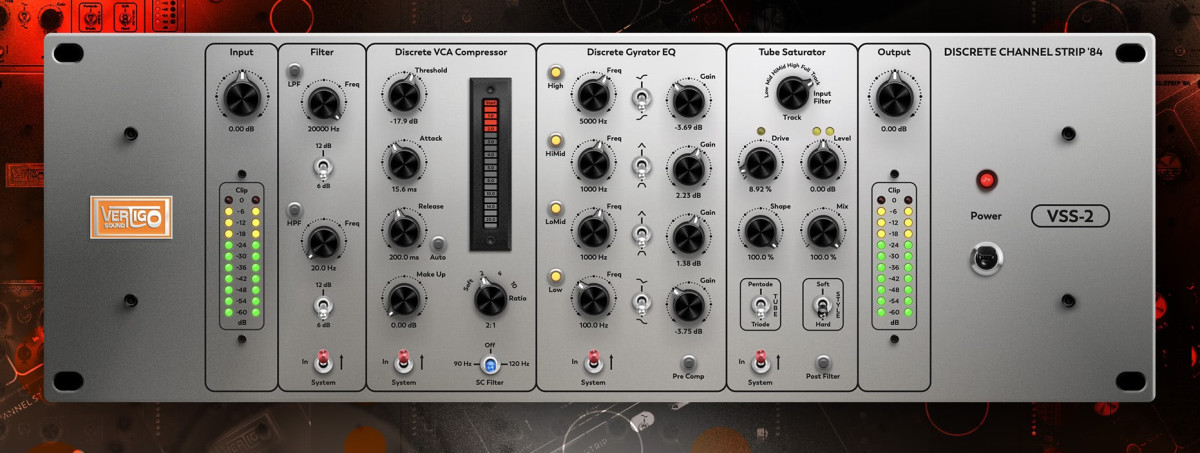Click the High band Gain knob at -3.69 dB
This screenshot has height=453, width=1200.
click(x=688, y=101)
